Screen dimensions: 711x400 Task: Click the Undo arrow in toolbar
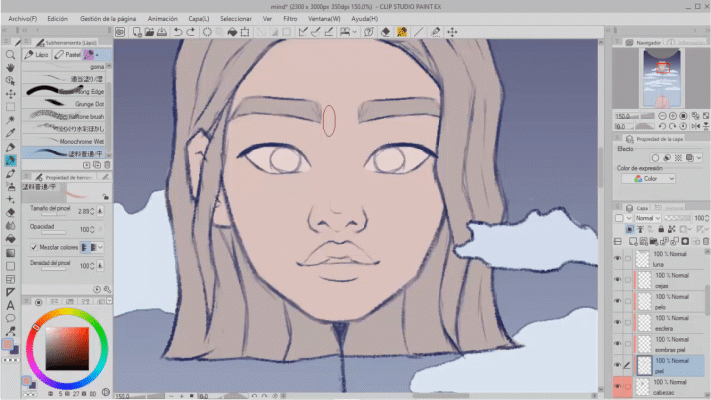(178, 31)
